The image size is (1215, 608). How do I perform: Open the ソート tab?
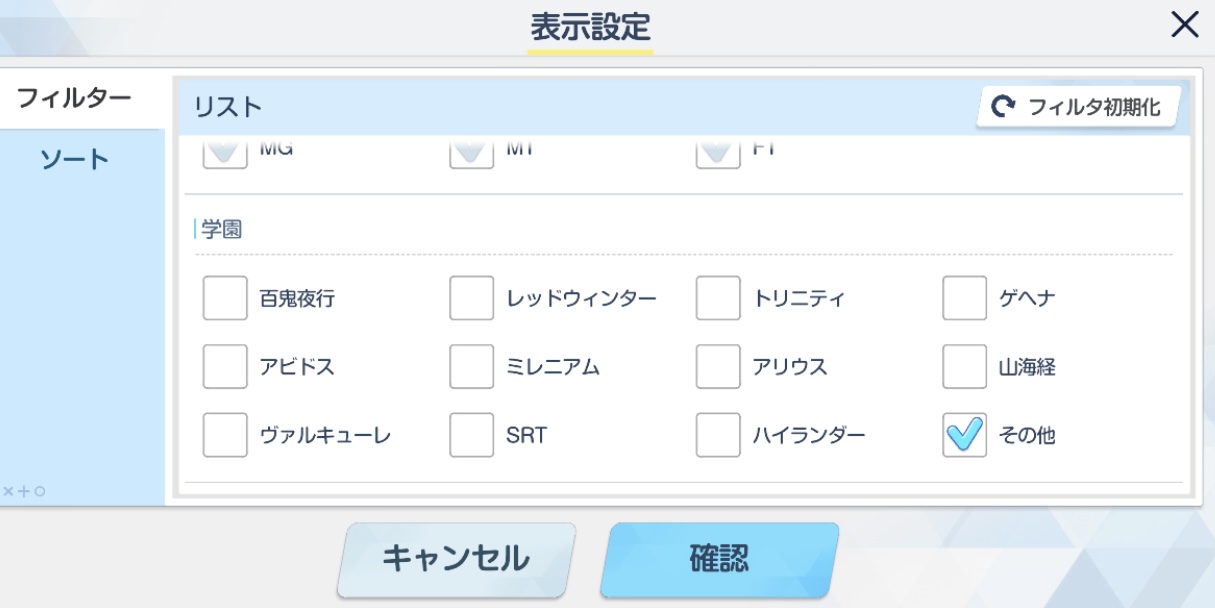pyautogui.click(x=74, y=160)
